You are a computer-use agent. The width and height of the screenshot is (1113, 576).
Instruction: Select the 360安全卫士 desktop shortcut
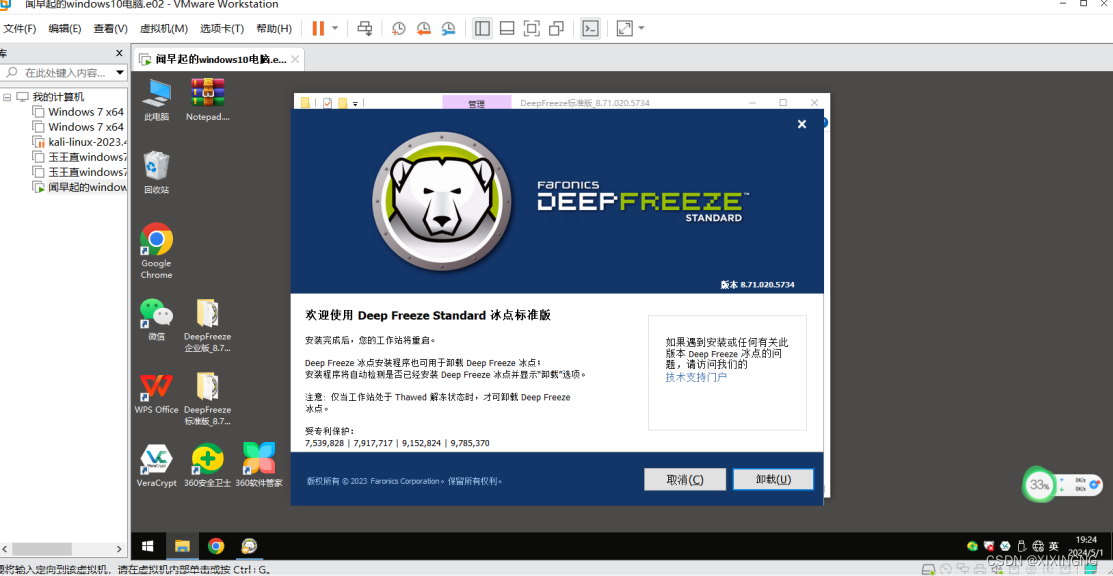tap(207, 465)
